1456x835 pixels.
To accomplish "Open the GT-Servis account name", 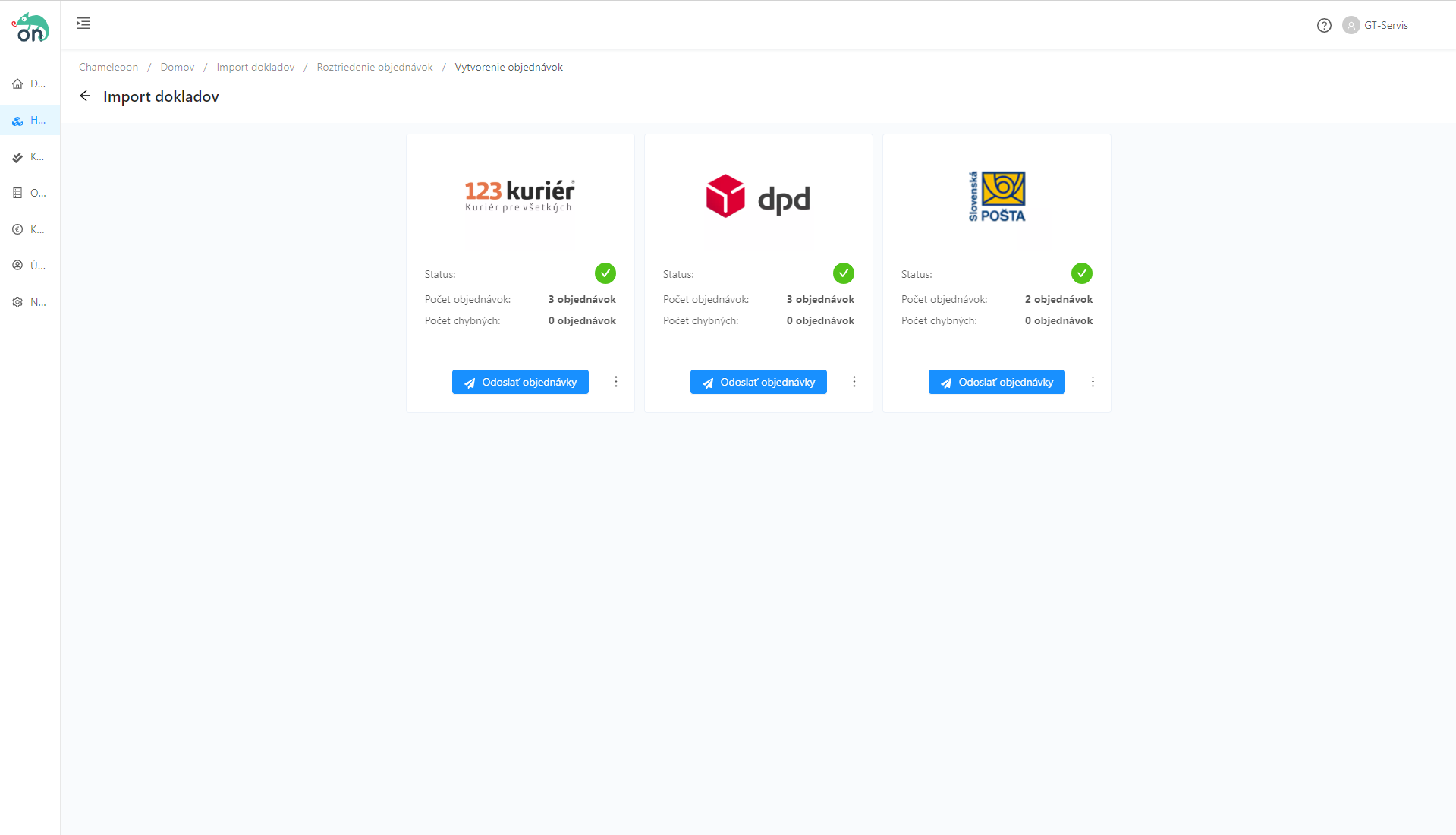I will tap(1386, 25).
